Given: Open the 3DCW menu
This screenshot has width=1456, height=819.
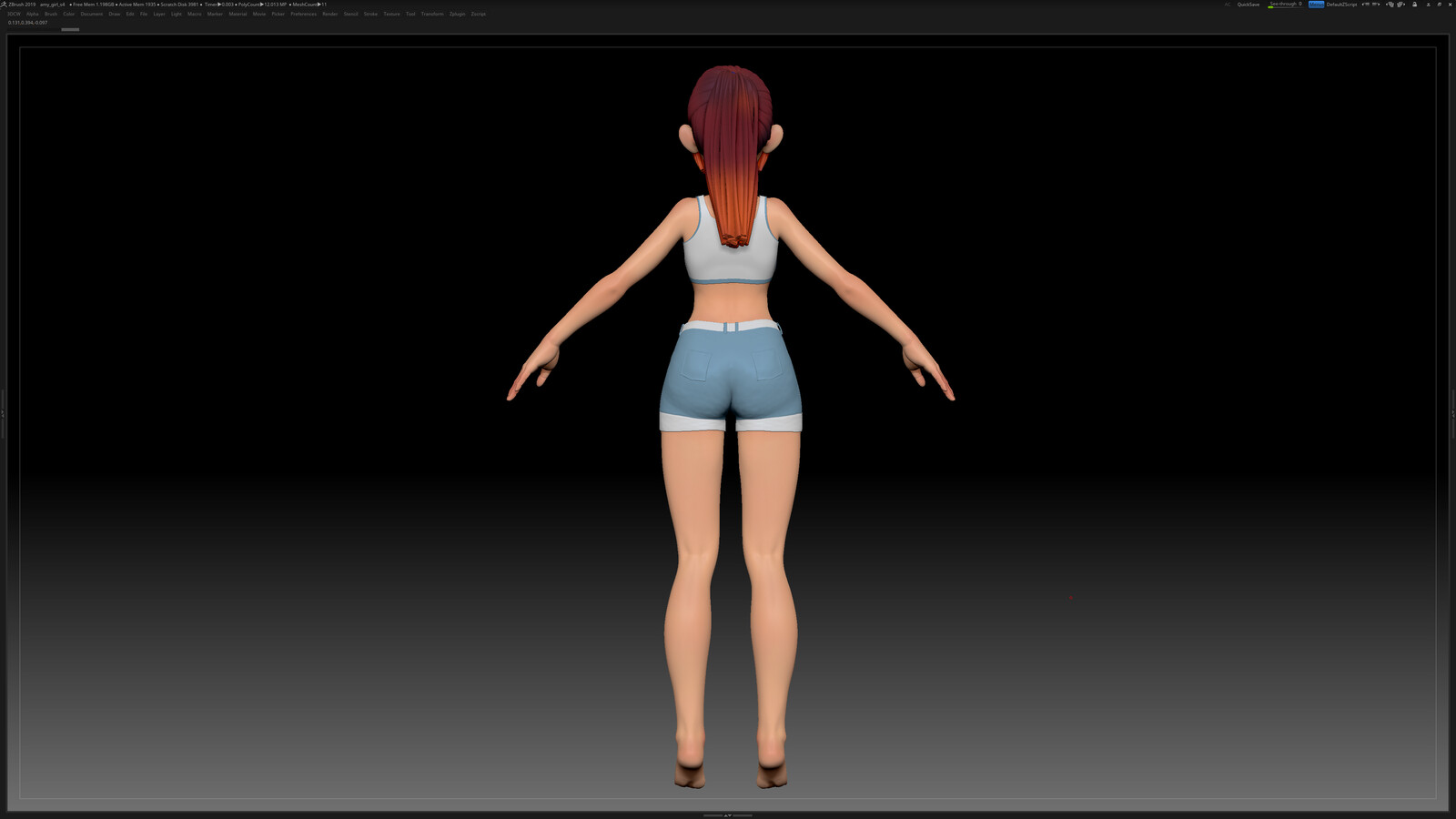Looking at the screenshot, I should coord(14,14).
